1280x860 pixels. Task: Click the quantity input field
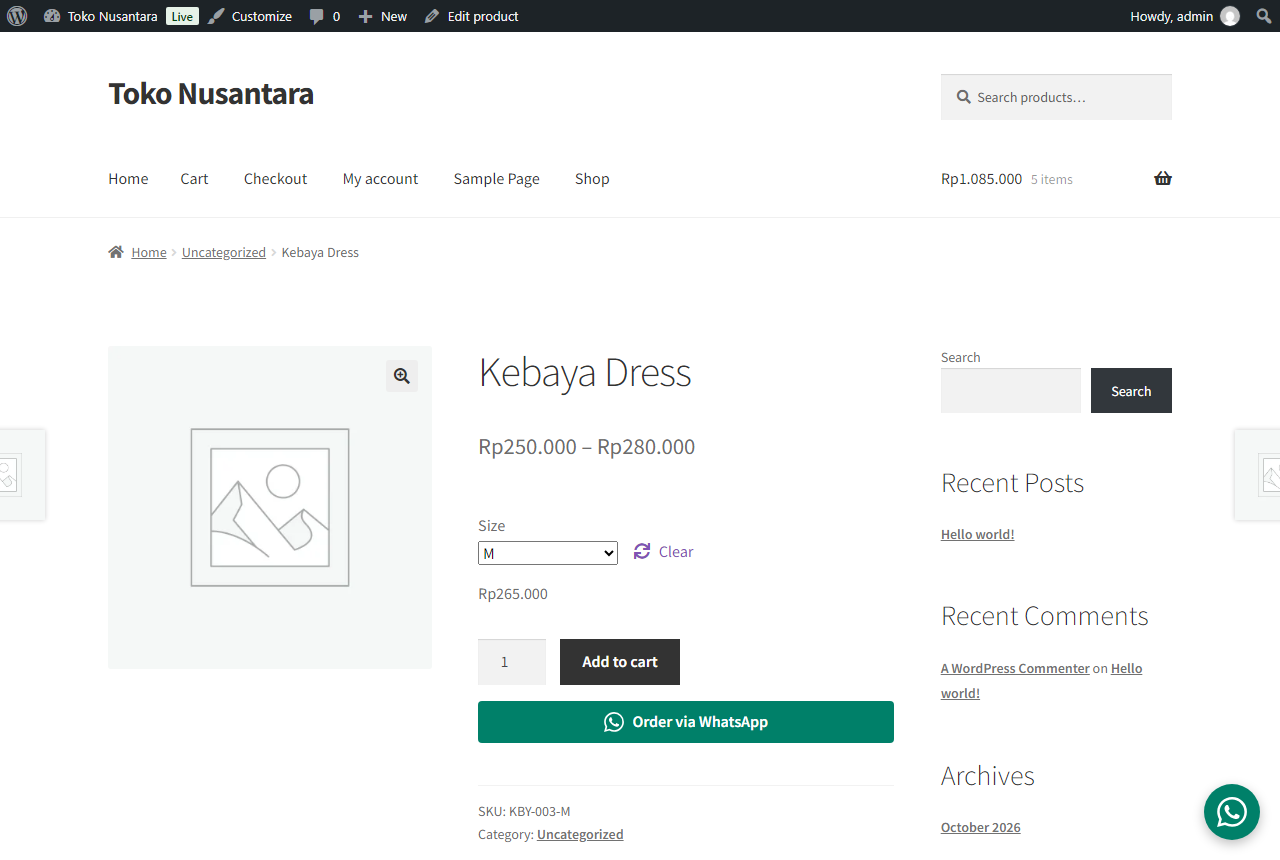point(512,662)
